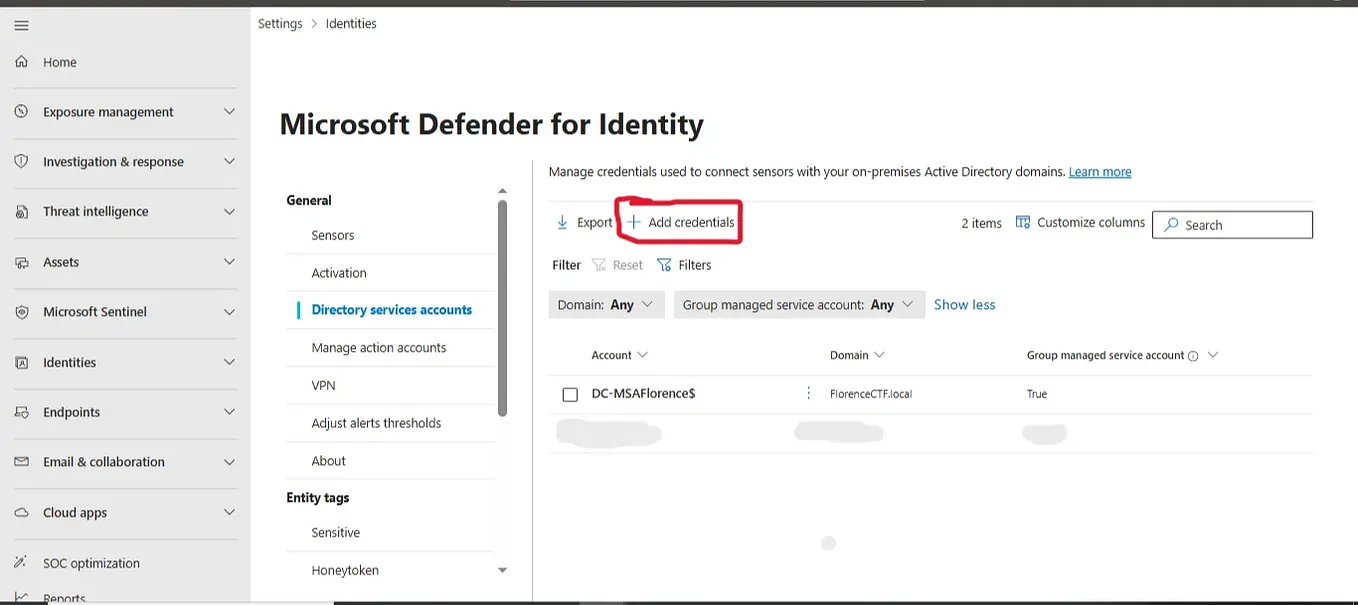Screen dimensions: 1358x605
Task: Click the Identities icon in sidebar
Action: tap(22, 362)
